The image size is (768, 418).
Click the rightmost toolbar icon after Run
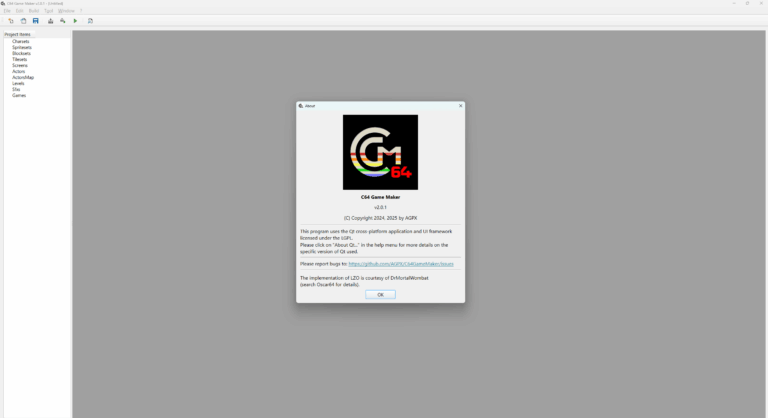[x=90, y=21]
